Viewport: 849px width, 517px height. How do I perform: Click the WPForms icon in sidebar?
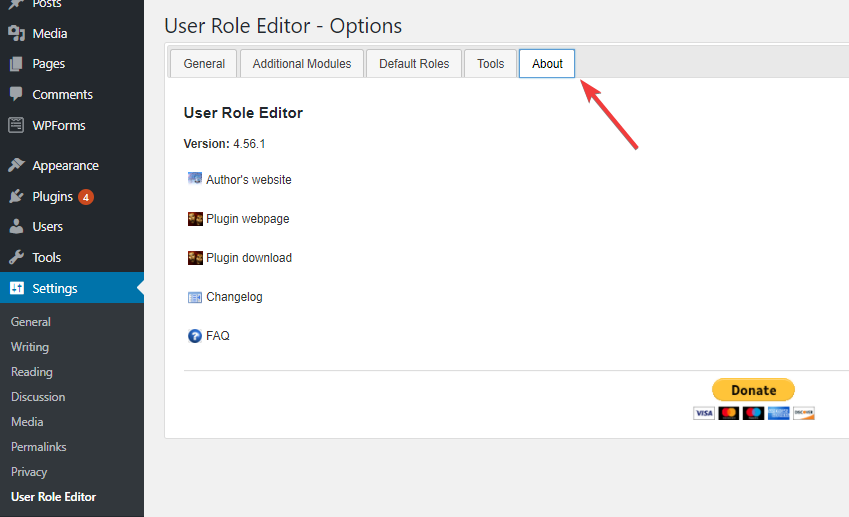point(16,126)
